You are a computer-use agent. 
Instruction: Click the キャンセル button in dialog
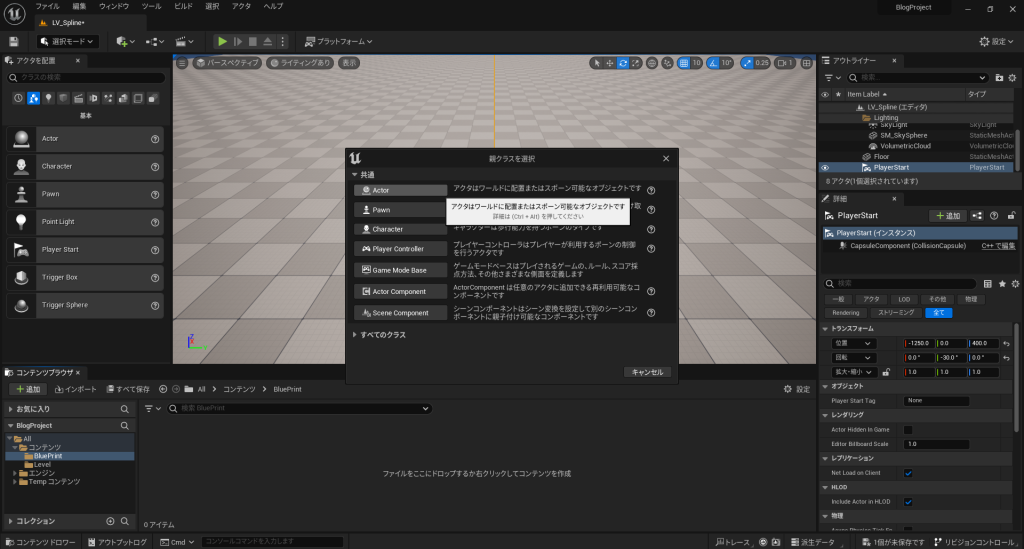(646, 371)
